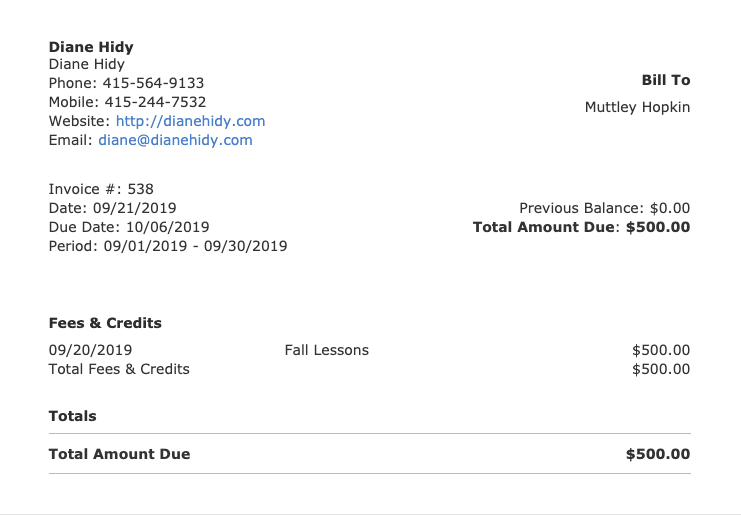
Task: Click the Mobile number 415-244-7532
Action: coord(155,102)
